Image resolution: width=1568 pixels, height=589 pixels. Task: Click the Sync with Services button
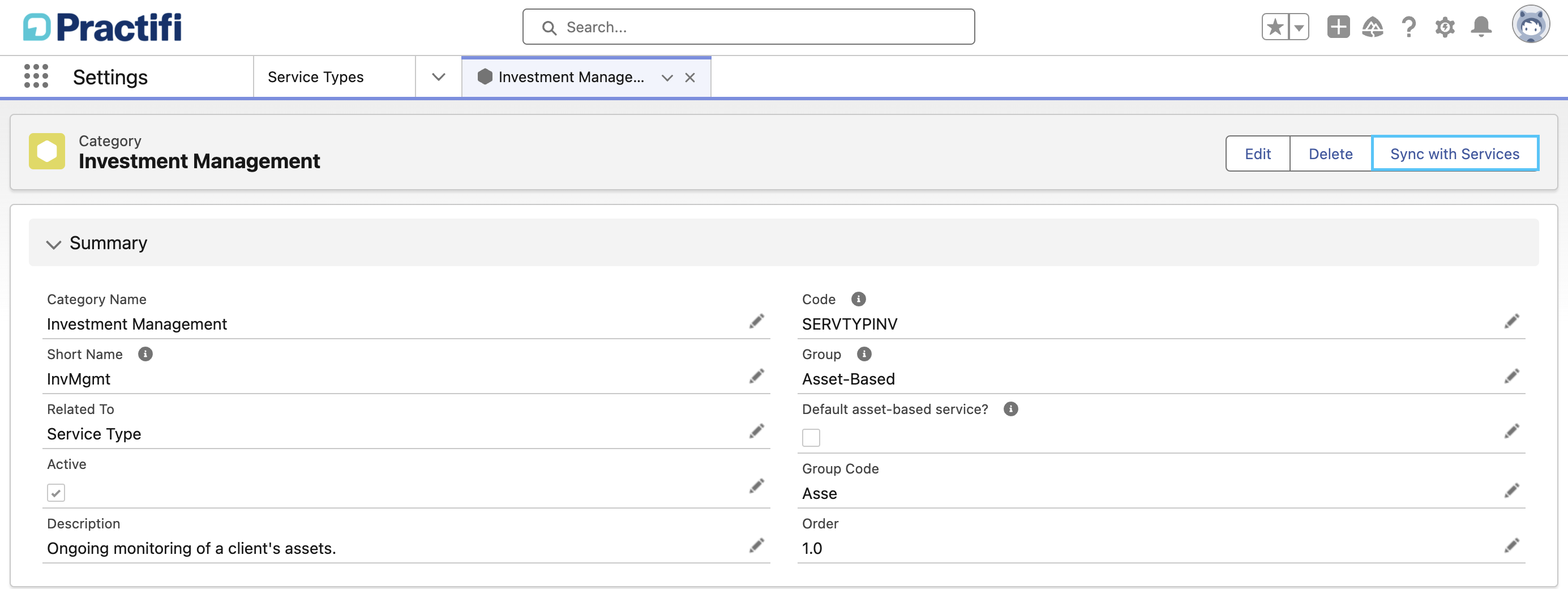(x=1454, y=153)
